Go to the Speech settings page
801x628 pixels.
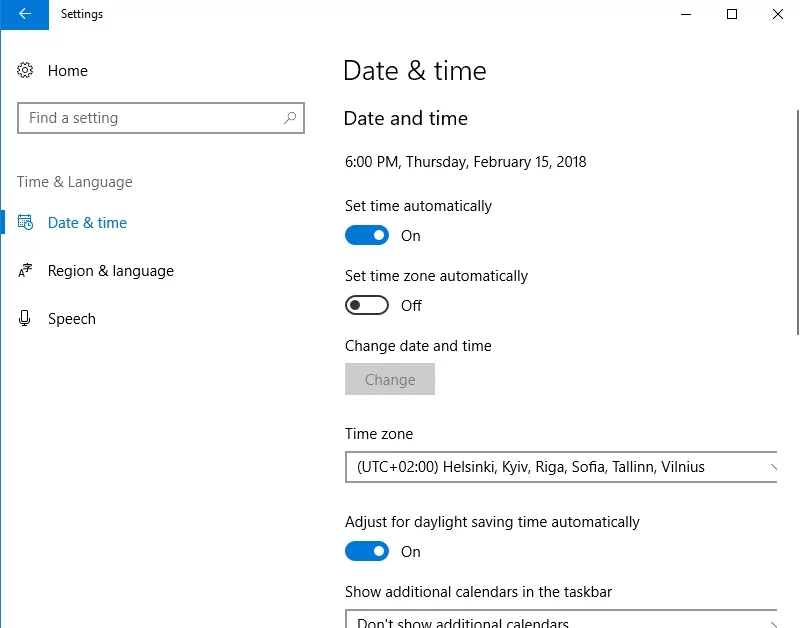[x=72, y=319]
